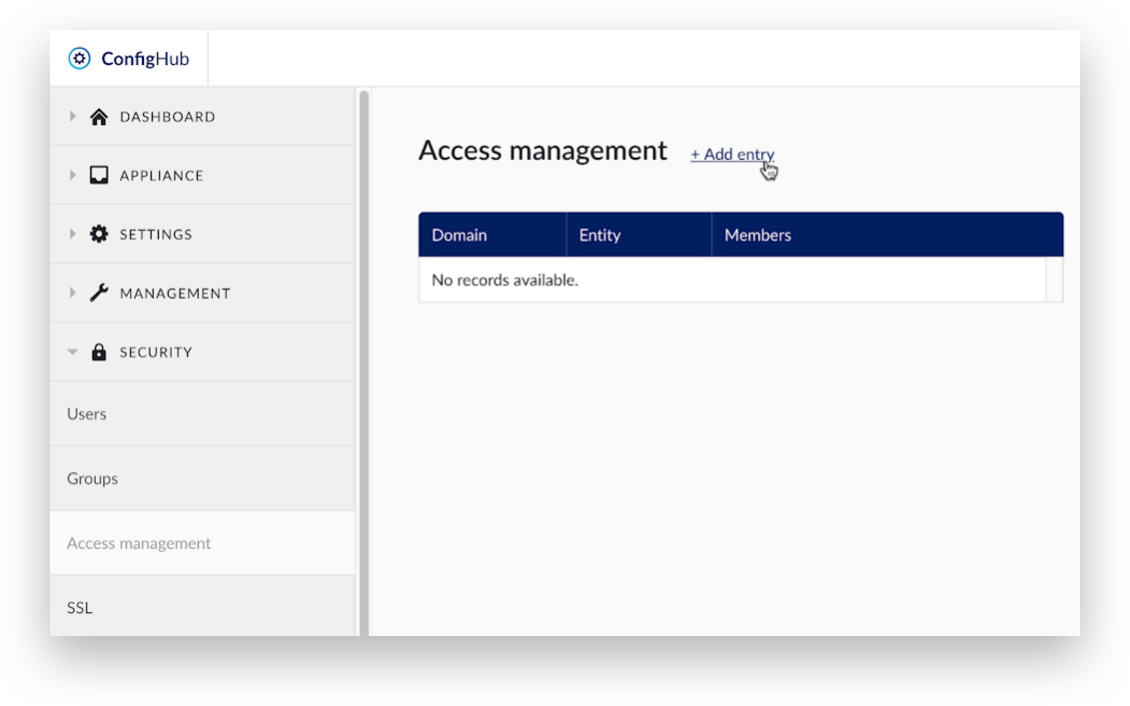Expand the Appliance section arrow
Viewport: 1130px width, 706px height.
pos(72,175)
